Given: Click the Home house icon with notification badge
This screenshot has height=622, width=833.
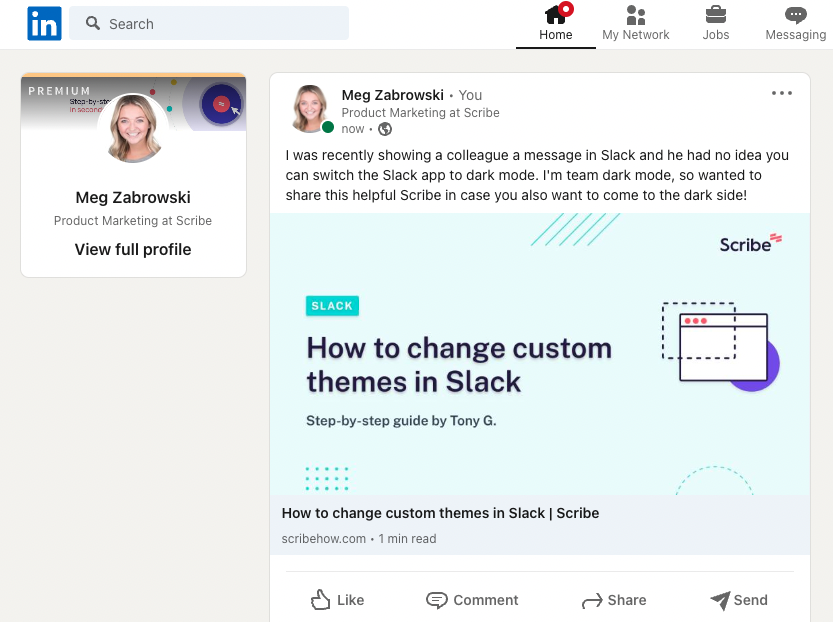Looking at the screenshot, I should pyautogui.click(x=558, y=13).
